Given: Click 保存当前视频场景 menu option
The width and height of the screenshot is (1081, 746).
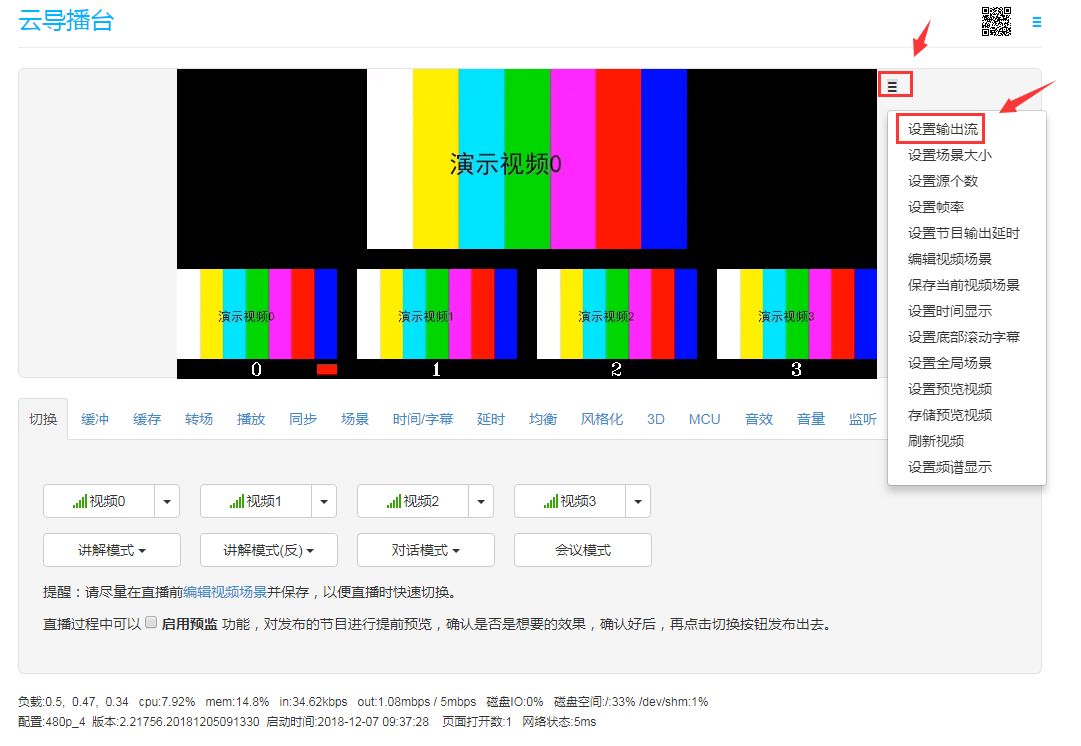Looking at the screenshot, I should click(963, 285).
